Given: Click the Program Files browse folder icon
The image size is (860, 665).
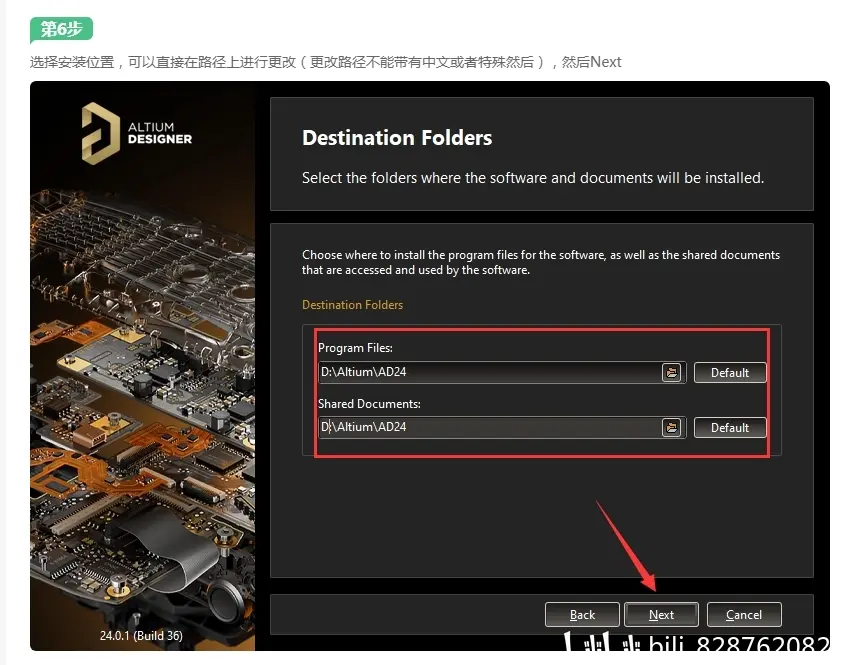Looking at the screenshot, I should pos(671,373).
